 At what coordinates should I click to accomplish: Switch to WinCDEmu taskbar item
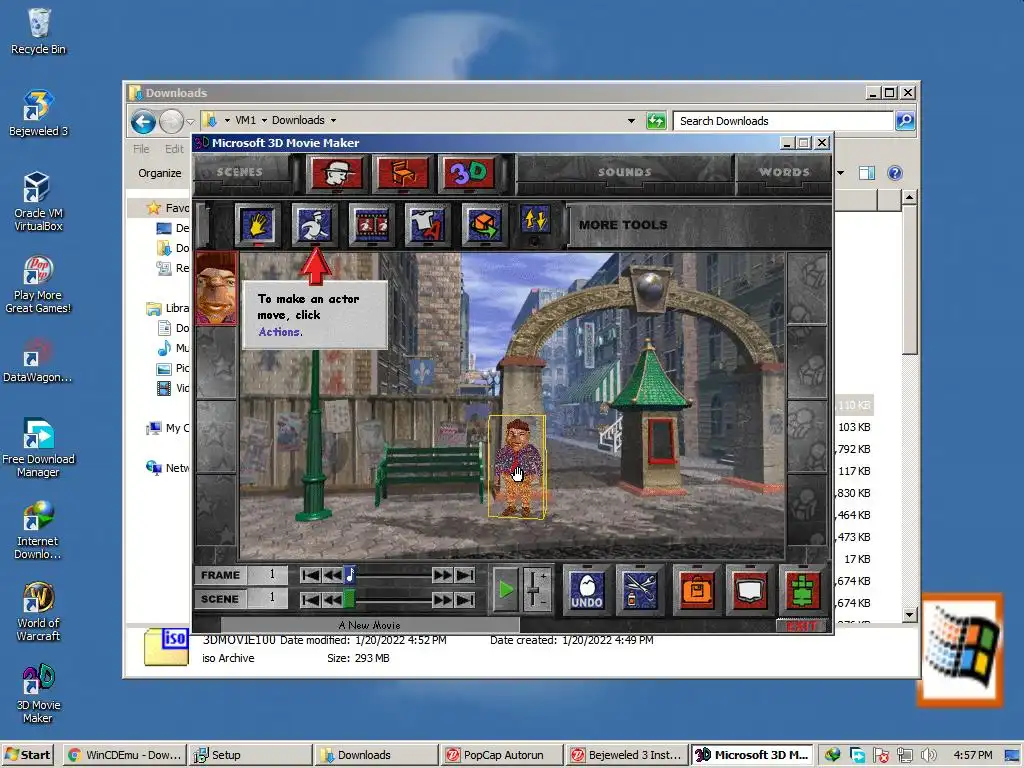pos(125,755)
